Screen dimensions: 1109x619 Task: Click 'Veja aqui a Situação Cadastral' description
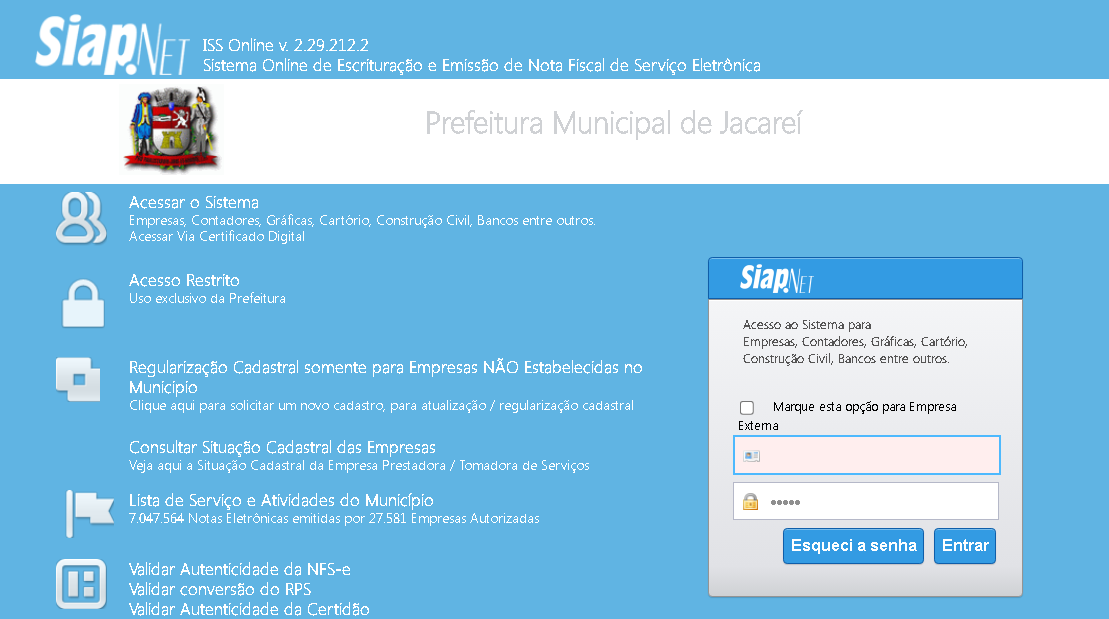click(359, 465)
